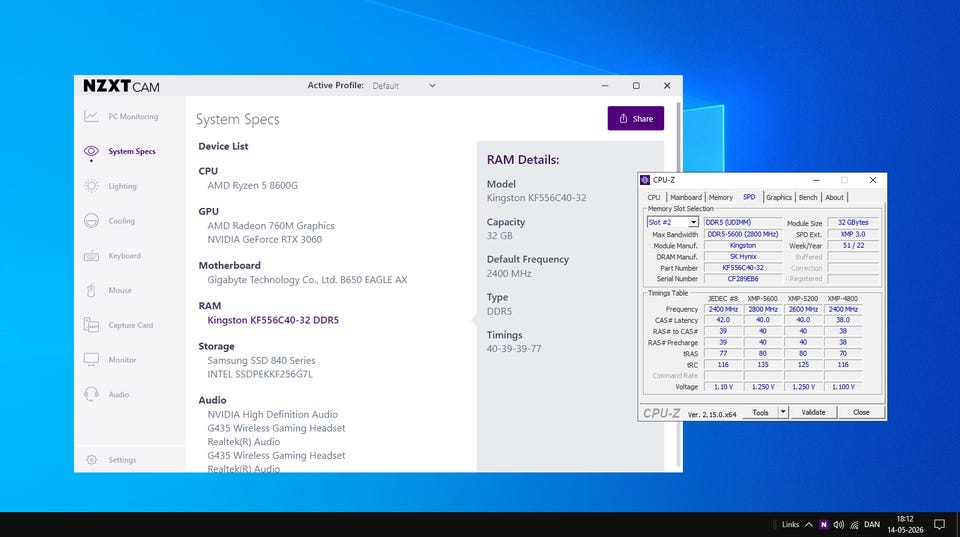This screenshot has width=960, height=537.
Task: Click the DAN input language indicator
Action: point(872,525)
